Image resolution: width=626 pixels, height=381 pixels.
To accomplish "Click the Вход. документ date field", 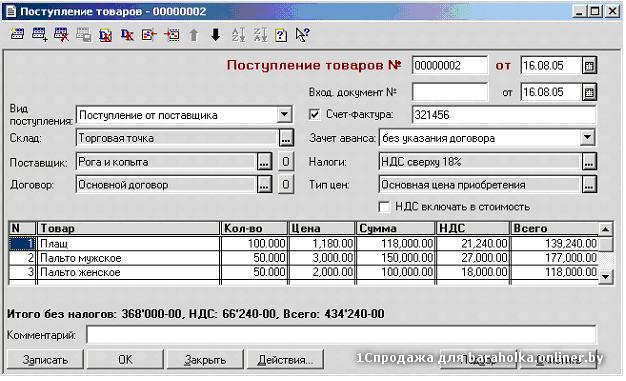I will 551,93.
